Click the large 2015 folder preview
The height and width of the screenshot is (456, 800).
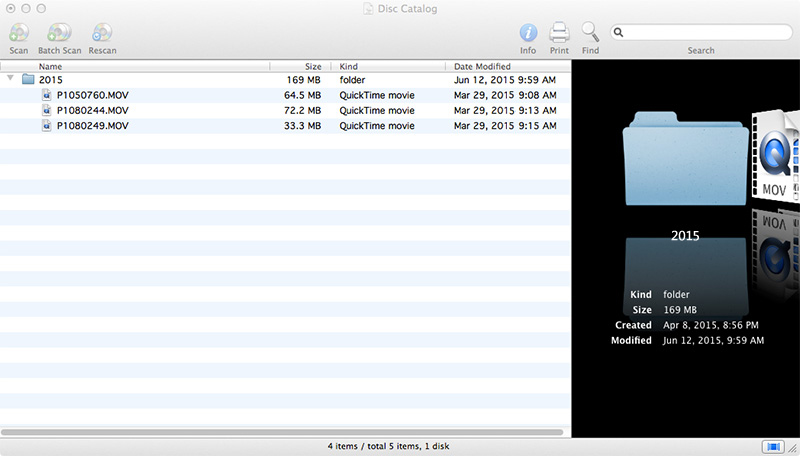tap(684, 158)
